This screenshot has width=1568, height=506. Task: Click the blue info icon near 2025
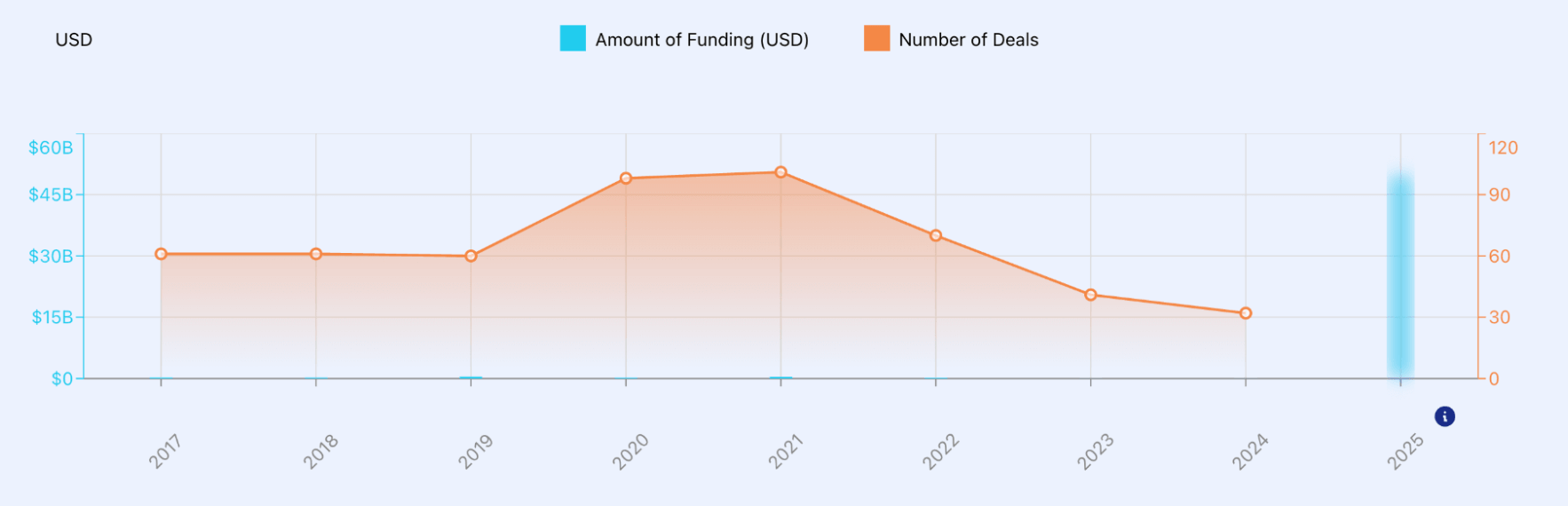click(x=1445, y=416)
